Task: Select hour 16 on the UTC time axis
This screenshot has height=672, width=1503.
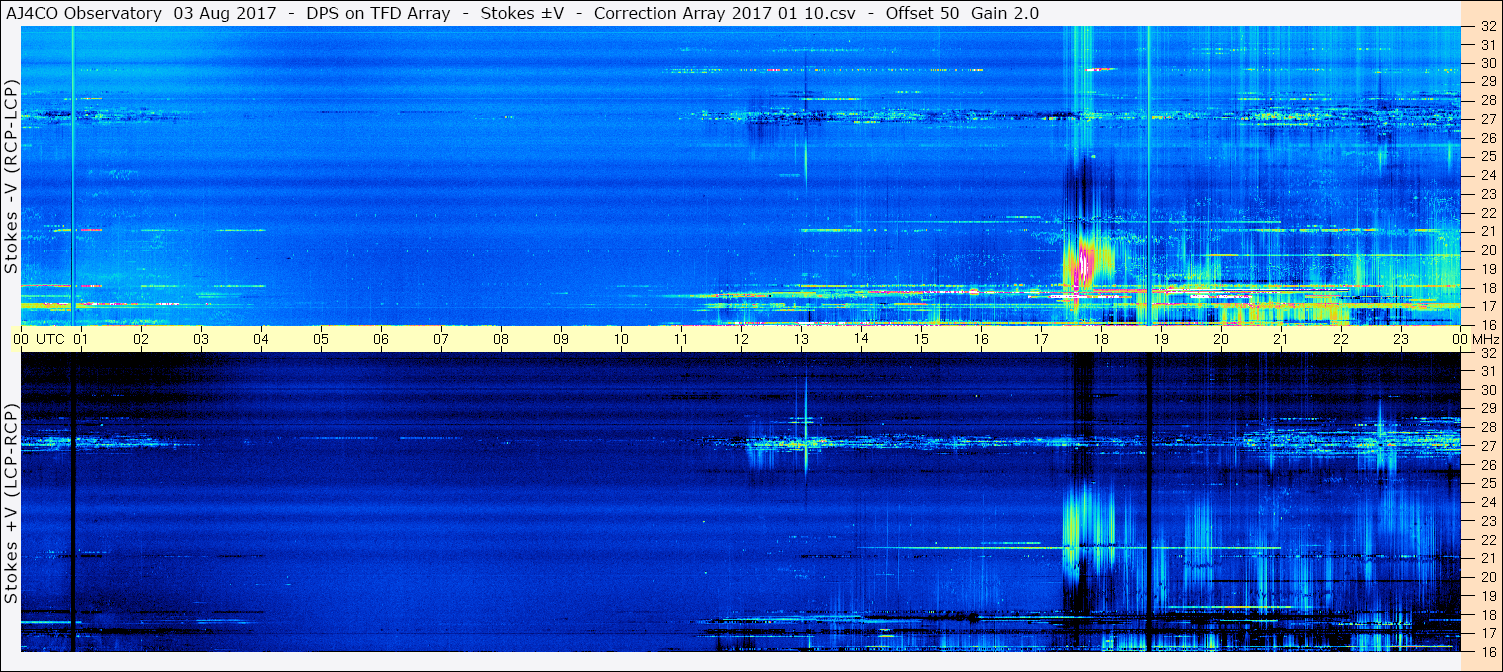Action: pos(981,339)
